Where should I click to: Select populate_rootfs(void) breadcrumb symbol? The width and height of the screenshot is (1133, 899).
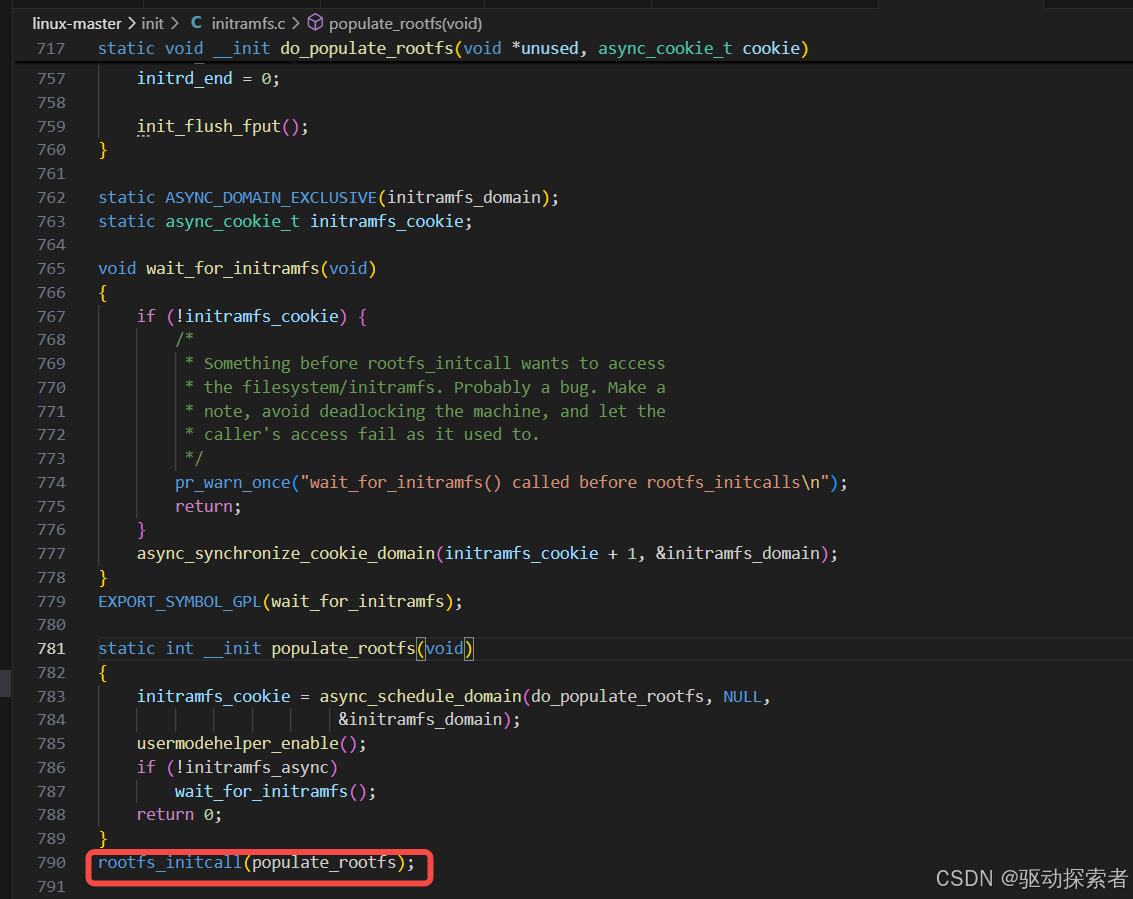[405, 23]
